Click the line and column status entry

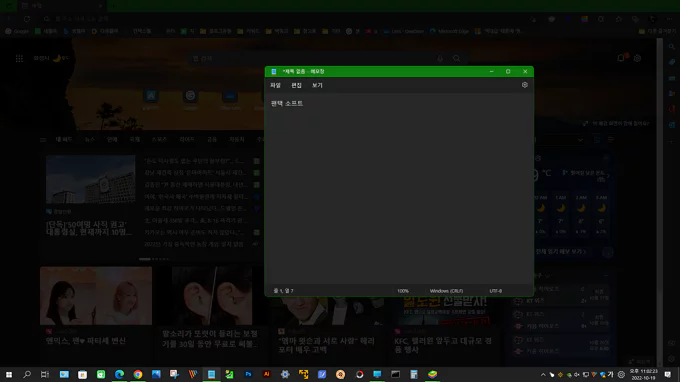click(x=283, y=291)
